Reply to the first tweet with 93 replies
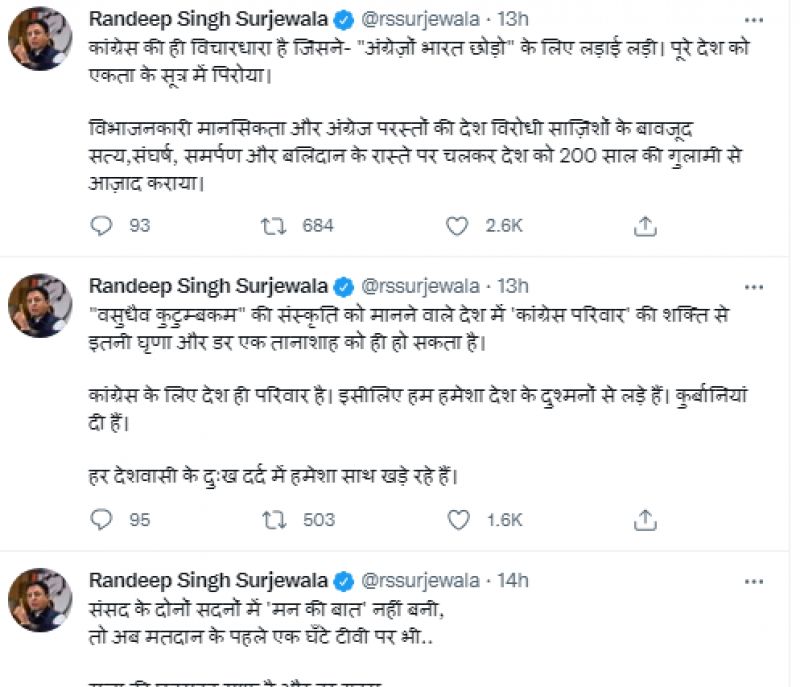The width and height of the screenshot is (800, 687). coord(101,226)
